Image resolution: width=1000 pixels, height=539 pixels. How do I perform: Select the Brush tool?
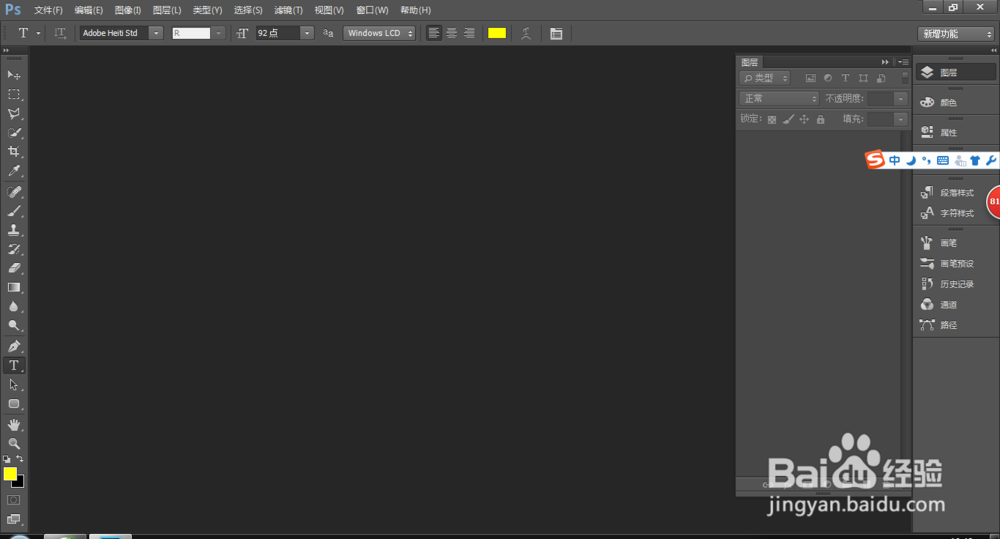(13, 211)
